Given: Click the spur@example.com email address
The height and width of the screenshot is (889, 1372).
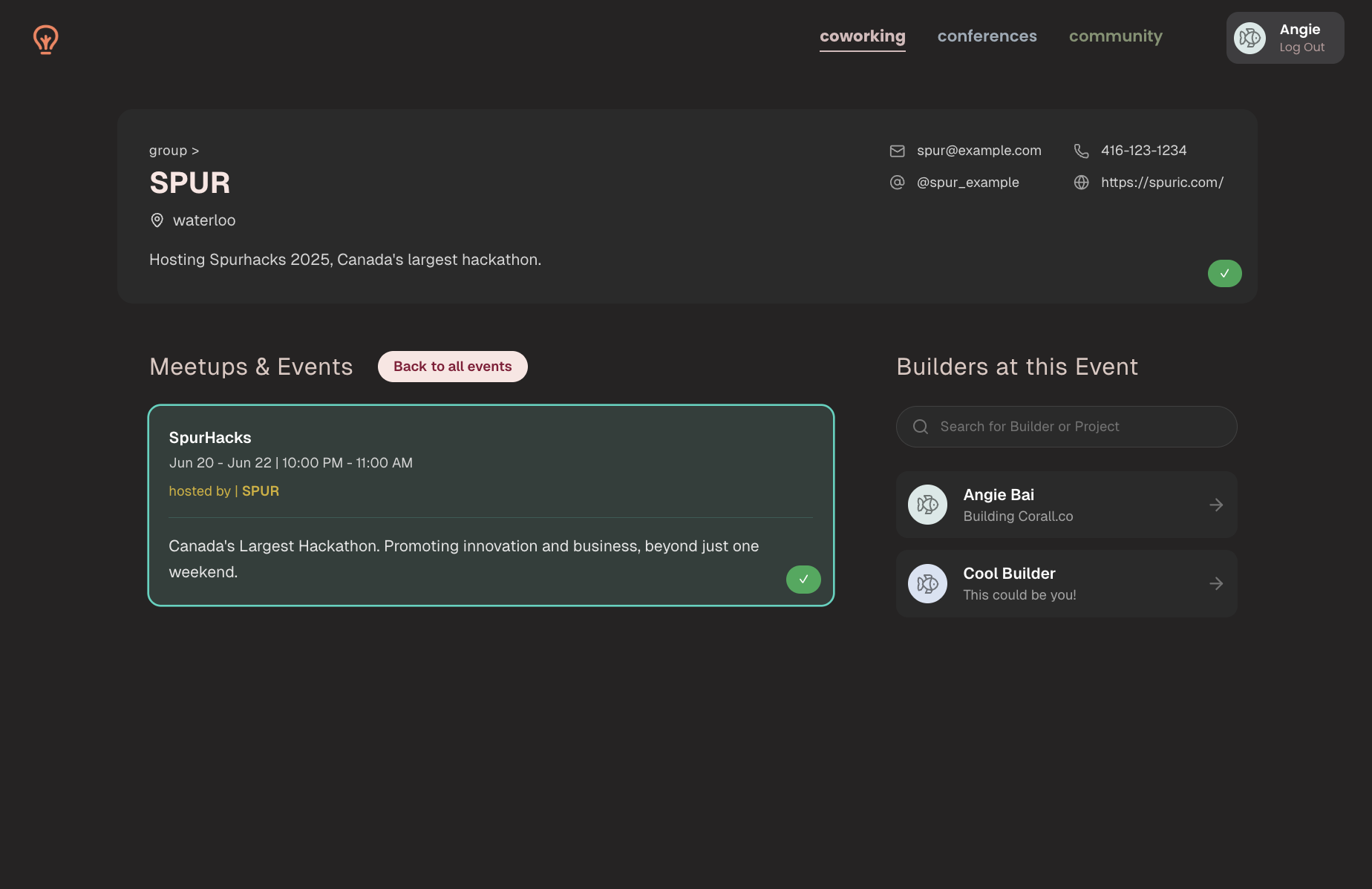Looking at the screenshot, I should 979,151.
